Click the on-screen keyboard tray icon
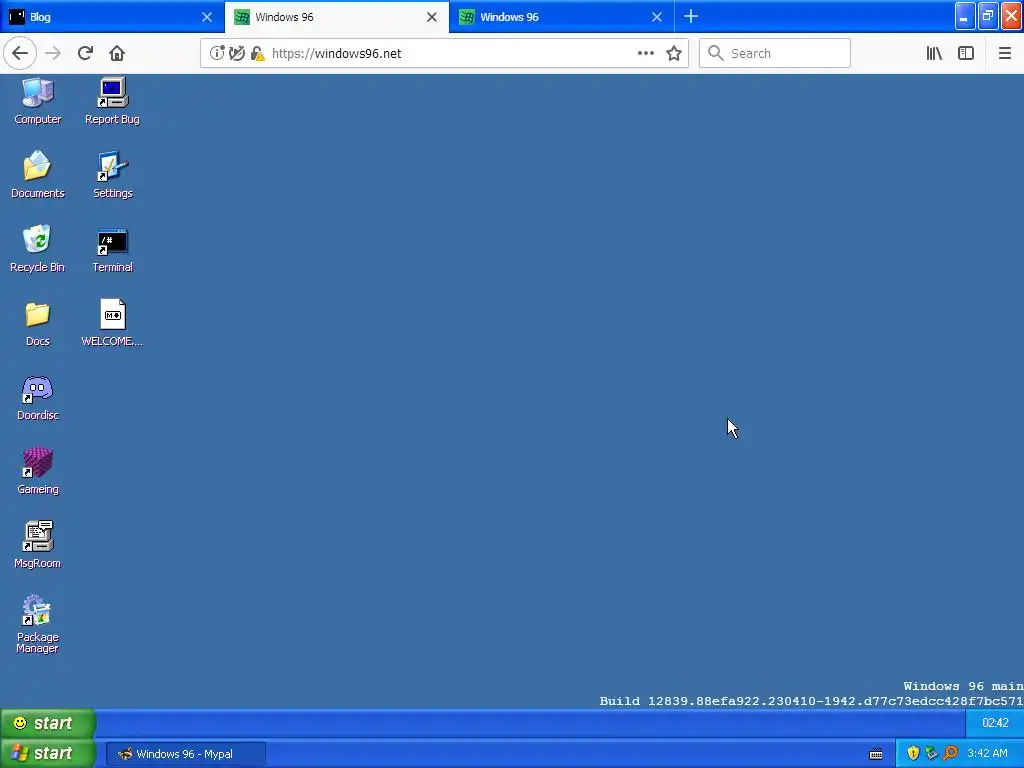1024x768 pixels. point(876,754)
